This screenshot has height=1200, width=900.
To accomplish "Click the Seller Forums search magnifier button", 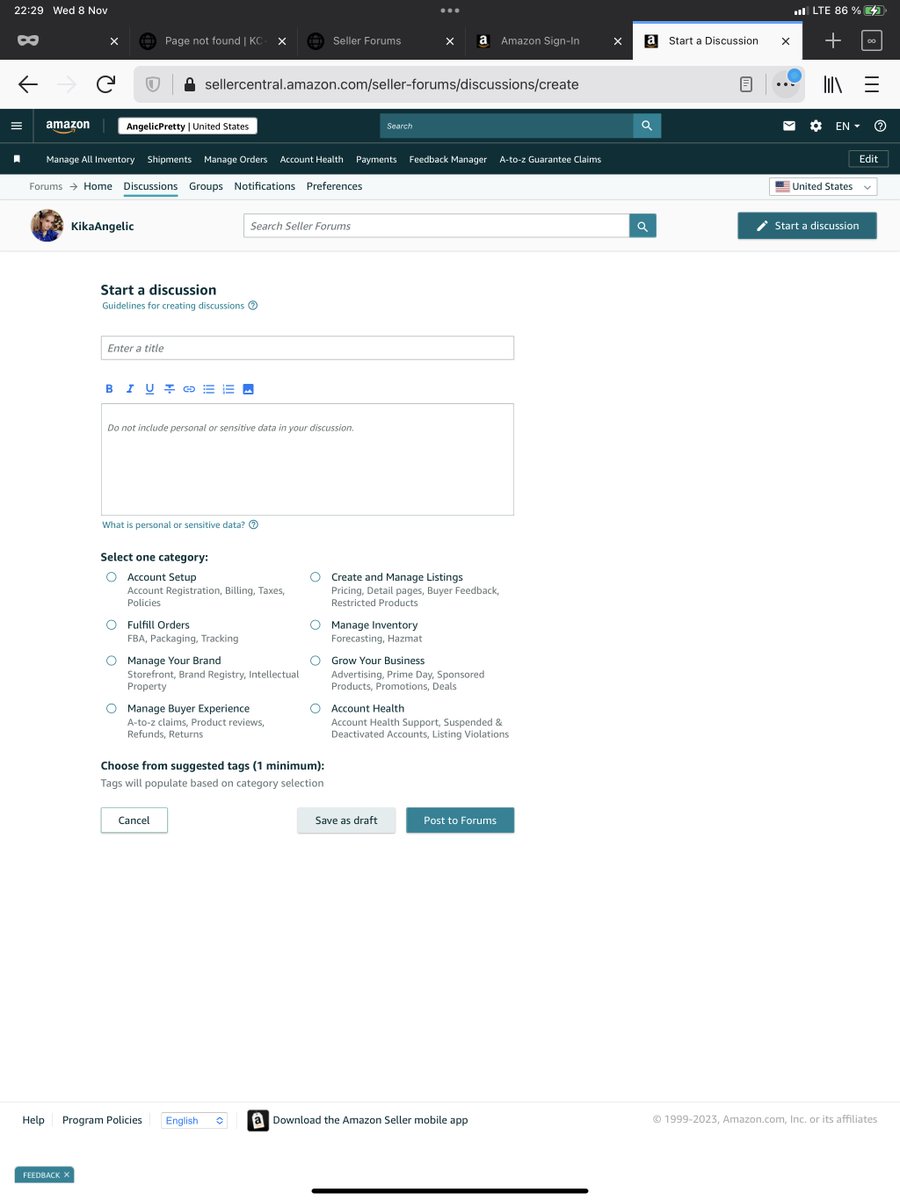I will [x=643, y=226].
